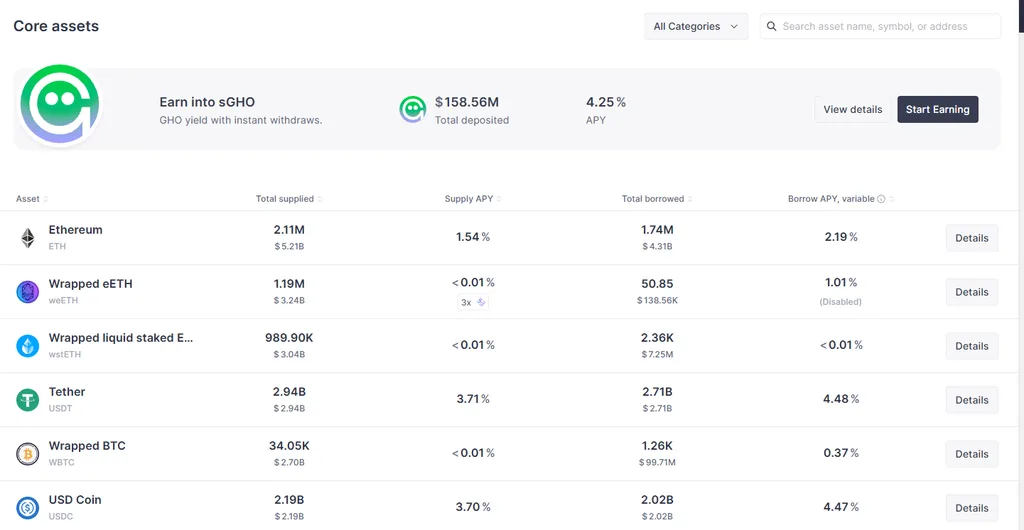Click Wrapped BTC's 0.37% borrow APY
1024x530 pixels.
[x=841, y=453]
